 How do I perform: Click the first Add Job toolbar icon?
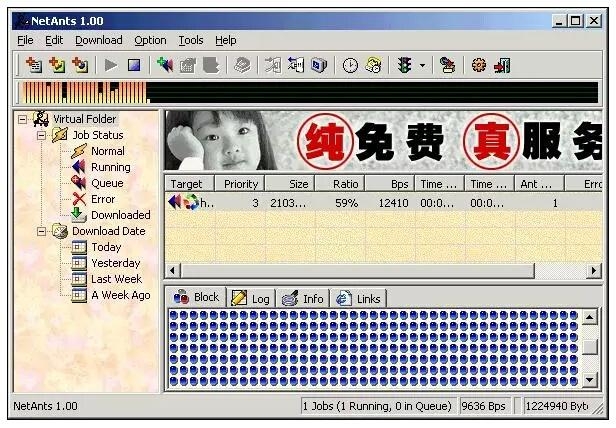(33, 66)
